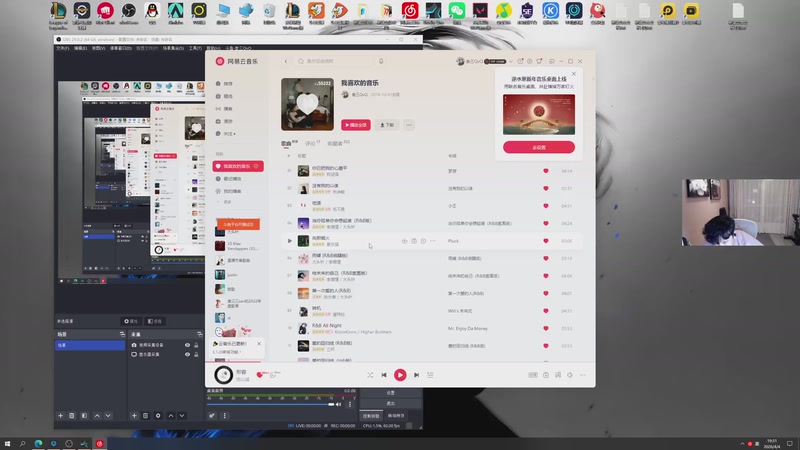Show lyrics via the 词 icon in player bar
Screen dimensions: 800x450
tap(558, 375)
